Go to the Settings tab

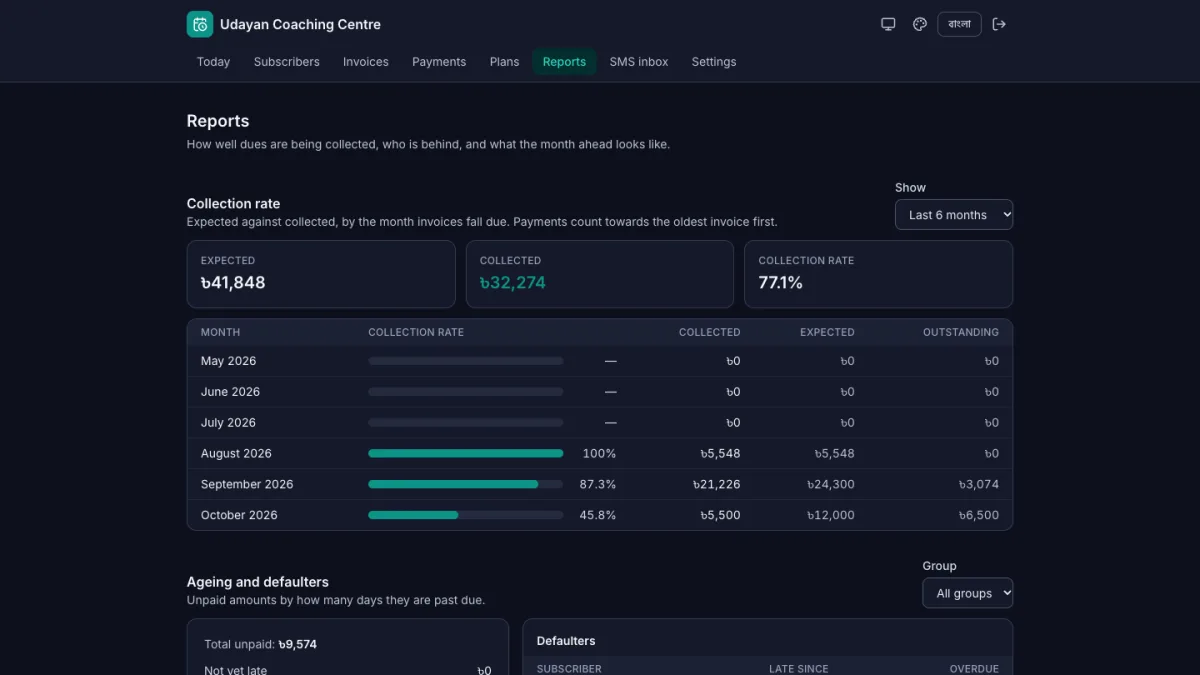[714, 62]
